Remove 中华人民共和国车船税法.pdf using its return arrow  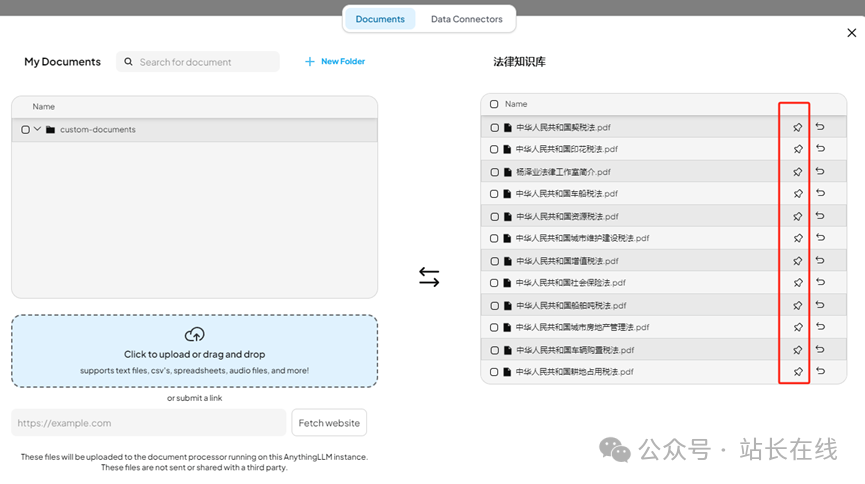pyautogui.click(x=820, y=193)
